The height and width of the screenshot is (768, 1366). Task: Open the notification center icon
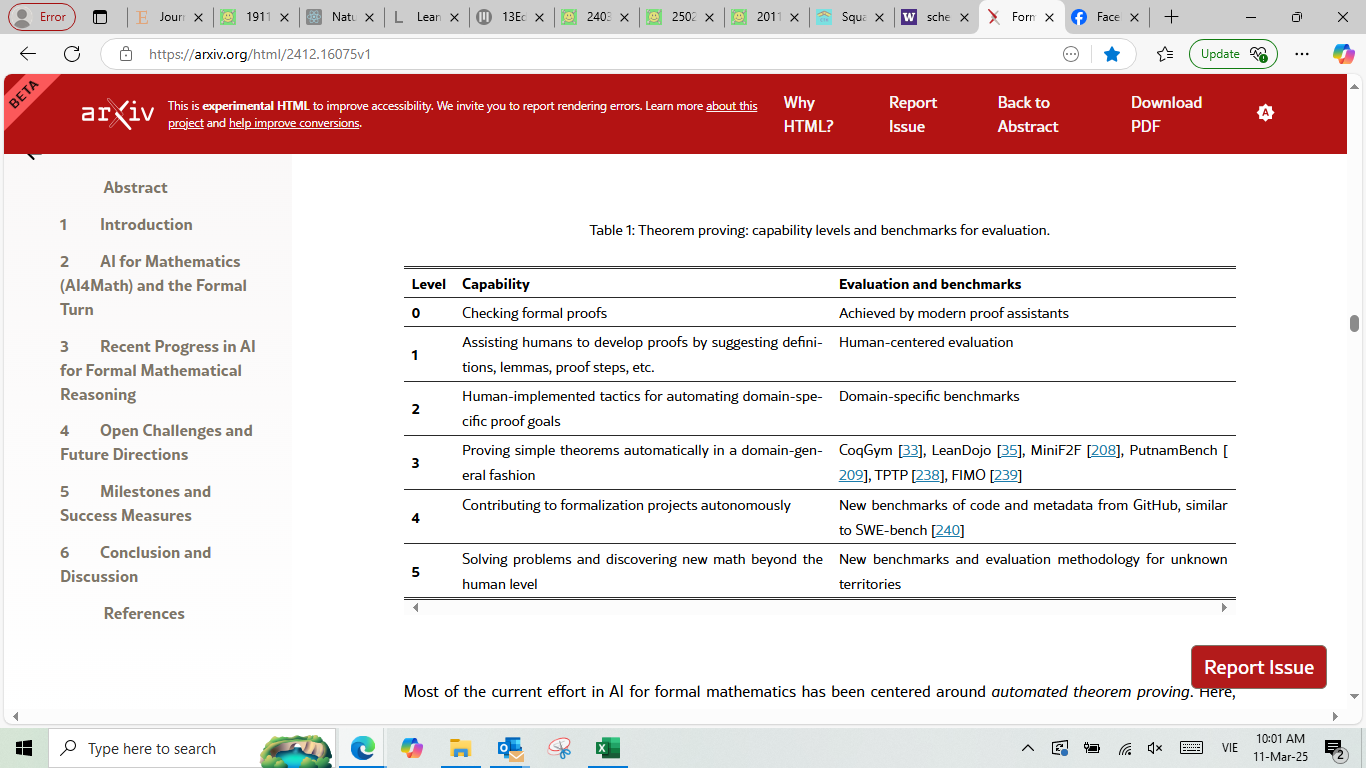pyautogui.click(x=1335, y=748)
